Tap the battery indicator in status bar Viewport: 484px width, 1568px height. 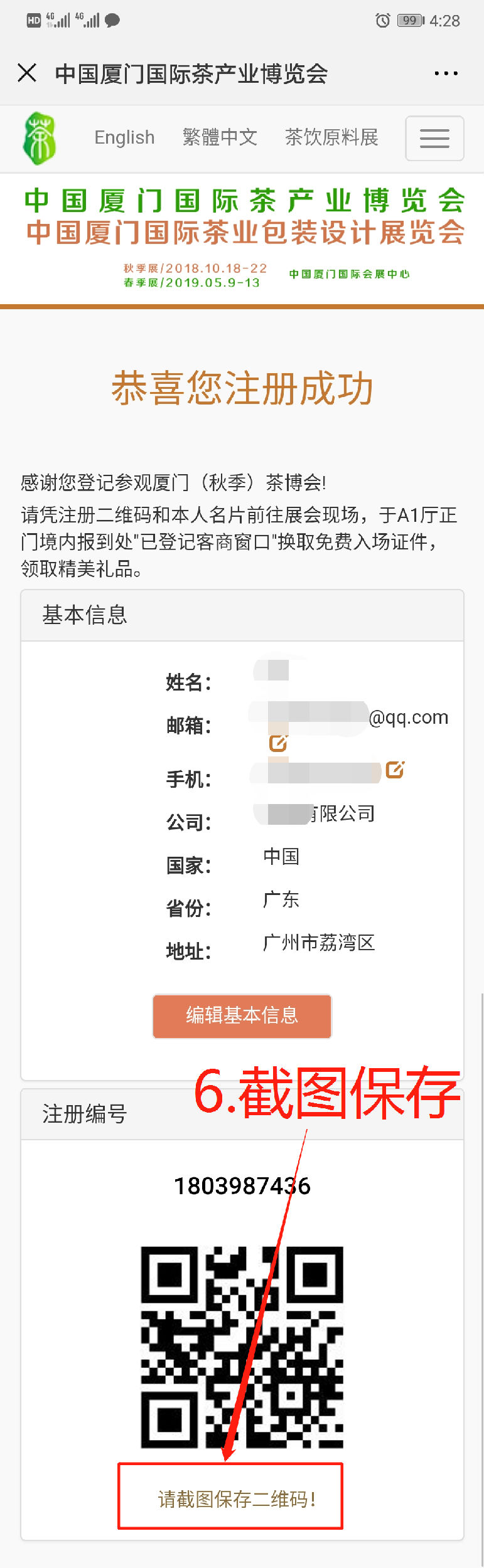tap(411, 21)
